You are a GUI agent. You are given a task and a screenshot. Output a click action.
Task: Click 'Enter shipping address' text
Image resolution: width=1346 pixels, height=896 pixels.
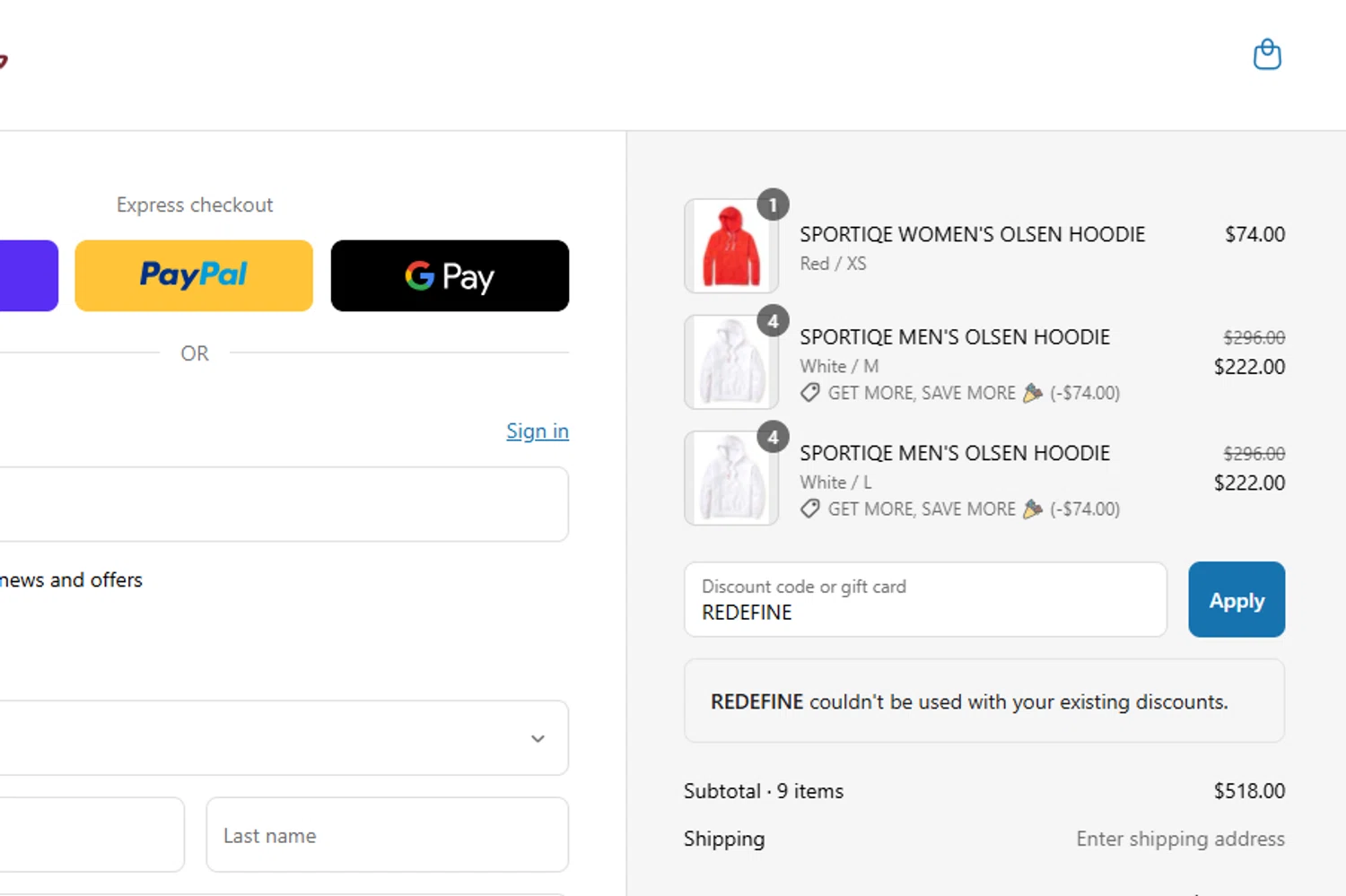[1181, 839]
